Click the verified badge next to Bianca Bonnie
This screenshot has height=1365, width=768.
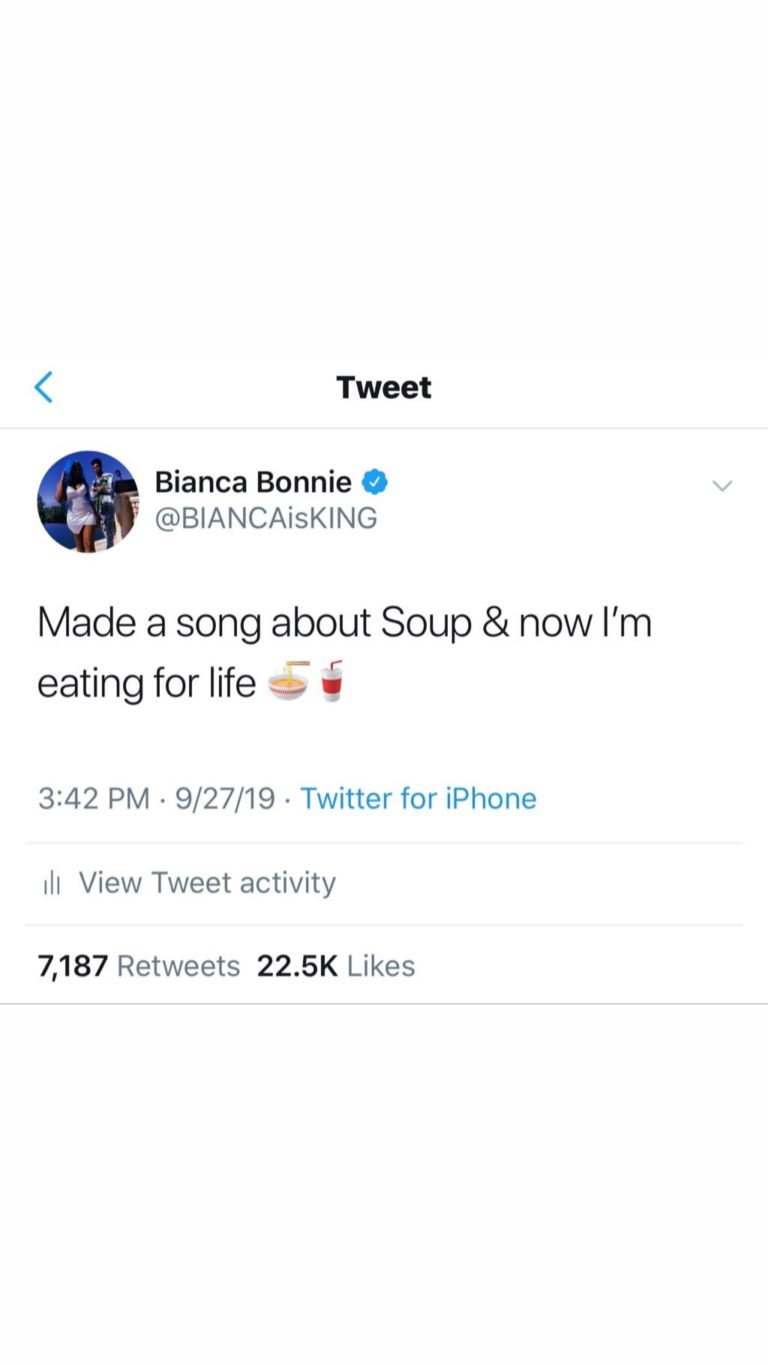[375, 481]
